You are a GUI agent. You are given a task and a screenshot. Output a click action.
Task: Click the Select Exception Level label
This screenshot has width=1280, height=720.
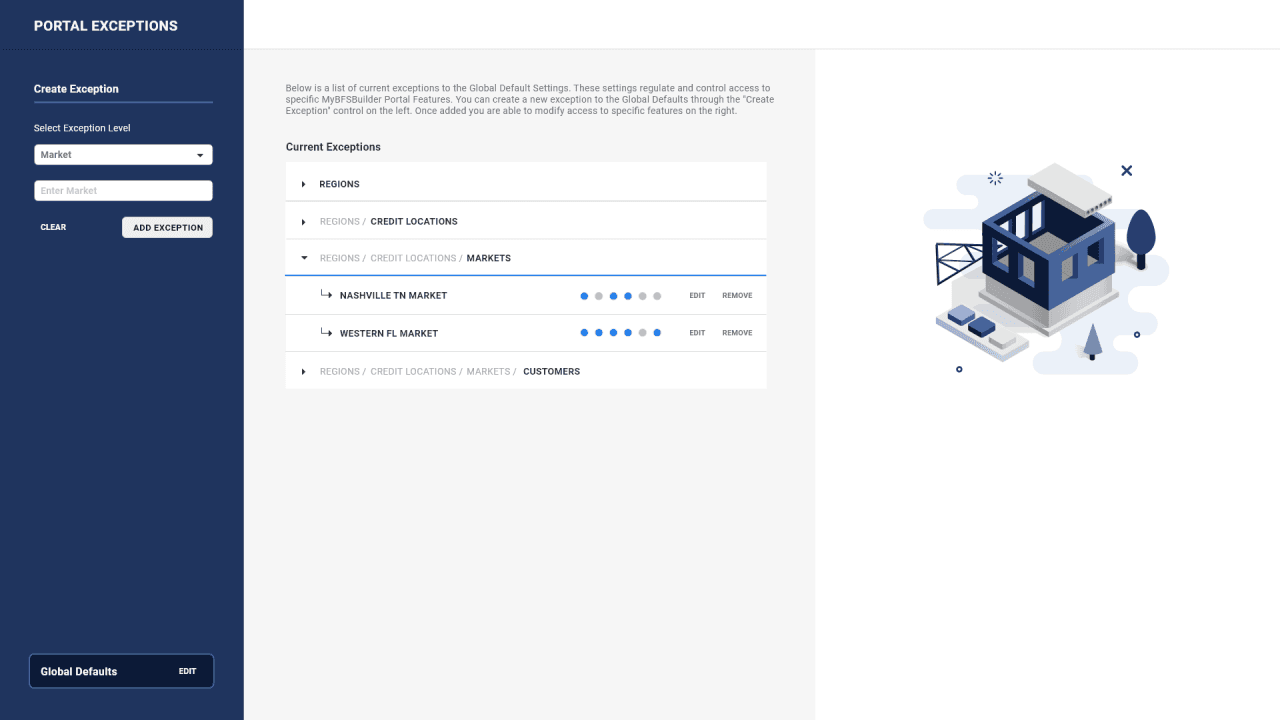(x=82, y=128)
